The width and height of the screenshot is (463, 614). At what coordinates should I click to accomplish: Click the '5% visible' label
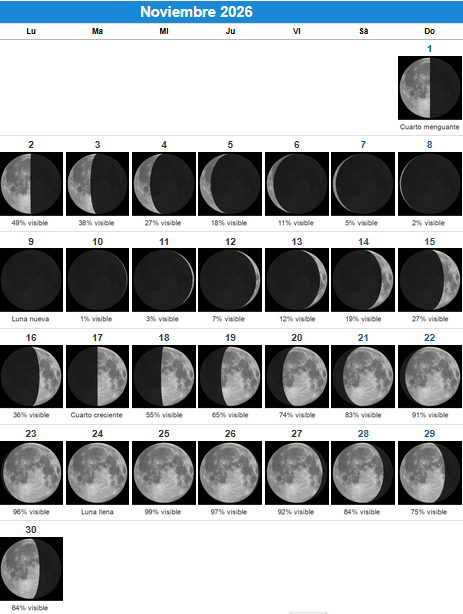click(x=361, y=223)
